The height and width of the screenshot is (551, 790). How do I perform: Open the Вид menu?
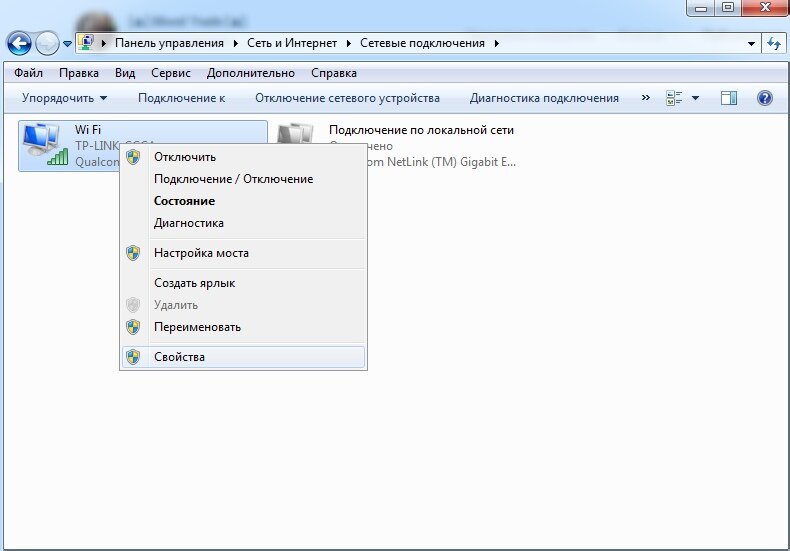point(125,73)
